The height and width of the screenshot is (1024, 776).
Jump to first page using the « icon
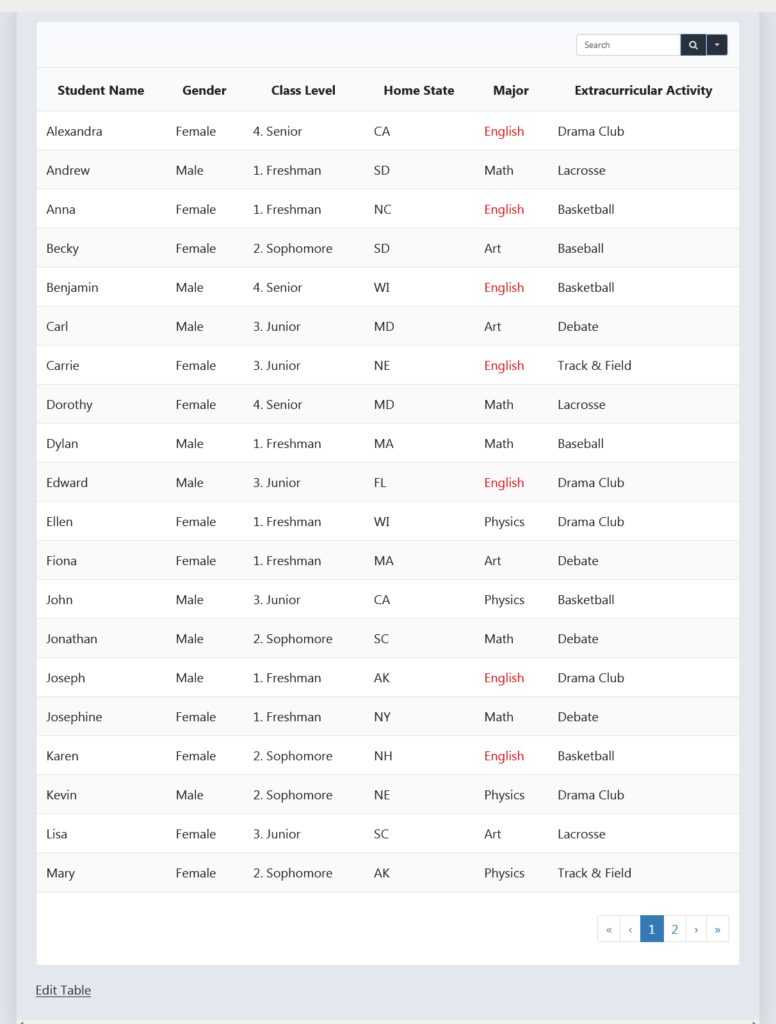point(609,928)
